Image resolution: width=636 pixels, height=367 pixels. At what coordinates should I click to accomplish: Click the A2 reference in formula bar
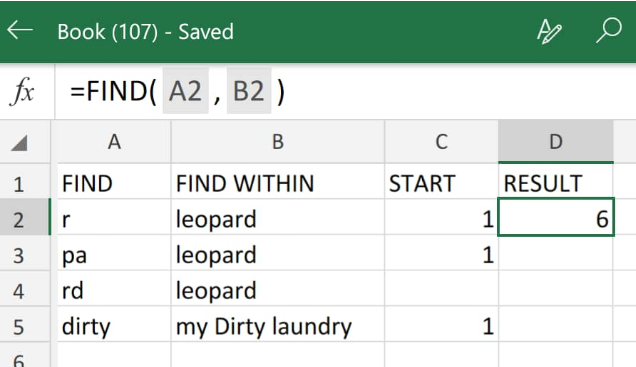pyautogui.click(x=185, y=91)
